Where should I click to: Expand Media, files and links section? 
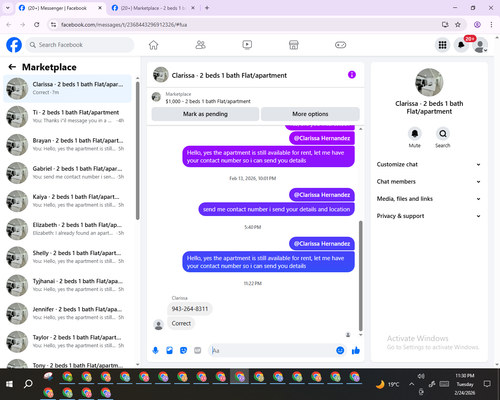429,199
